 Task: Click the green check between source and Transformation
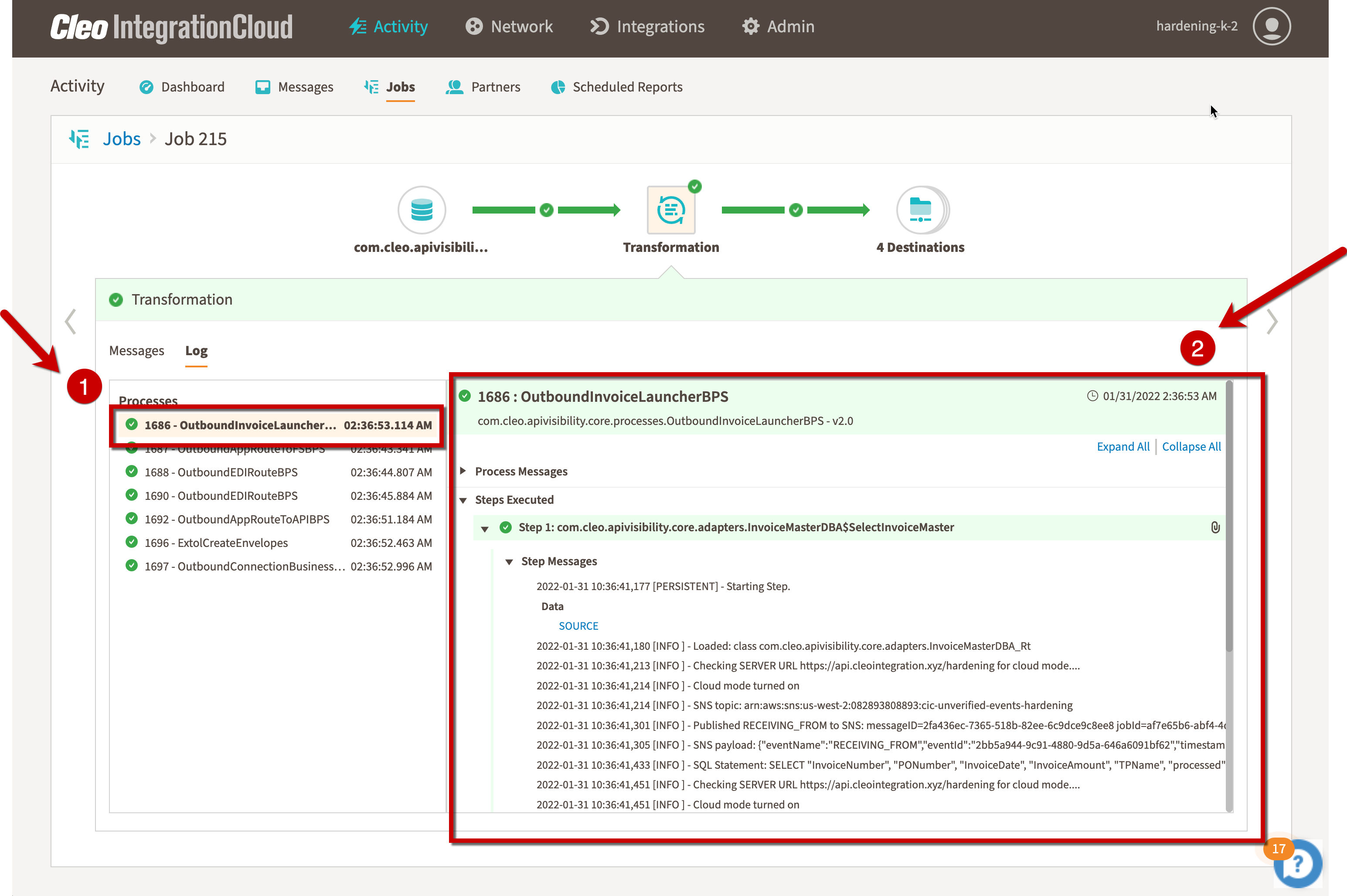tap(546, 210)
